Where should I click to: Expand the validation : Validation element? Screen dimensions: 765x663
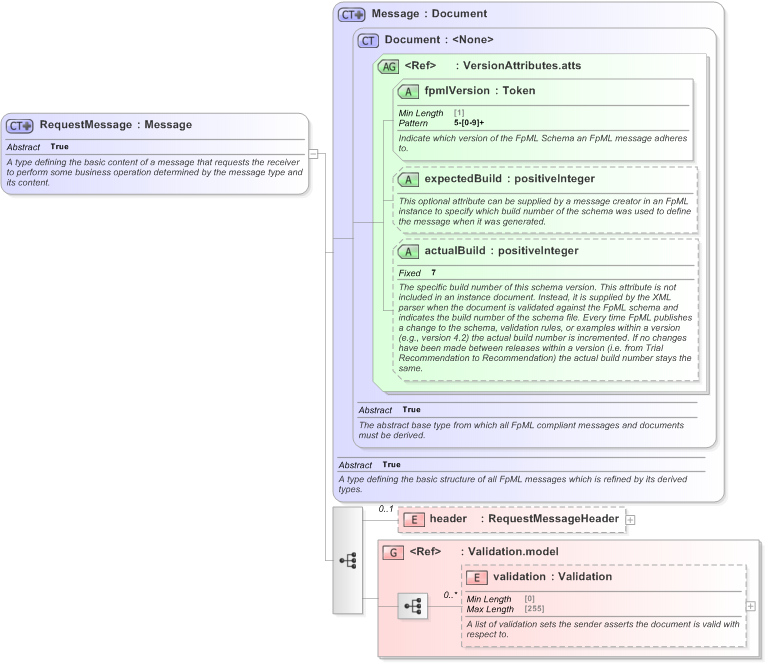tap(750, 606)
